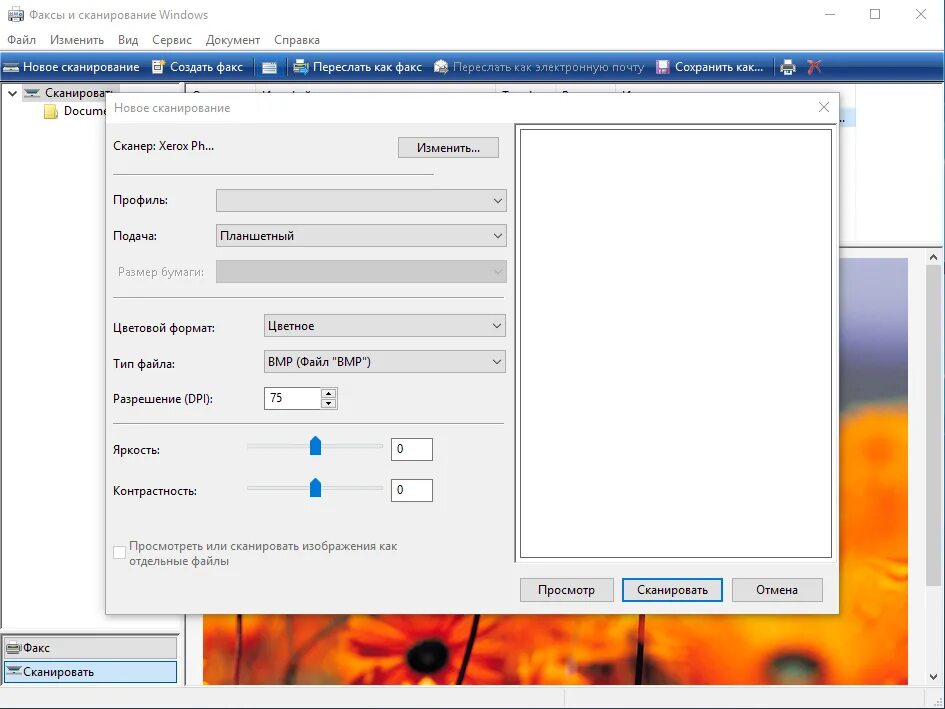The width and height of the screenshot is (945, 709).
Task: Click the Яркость slider handle
Action: [315, 446]
